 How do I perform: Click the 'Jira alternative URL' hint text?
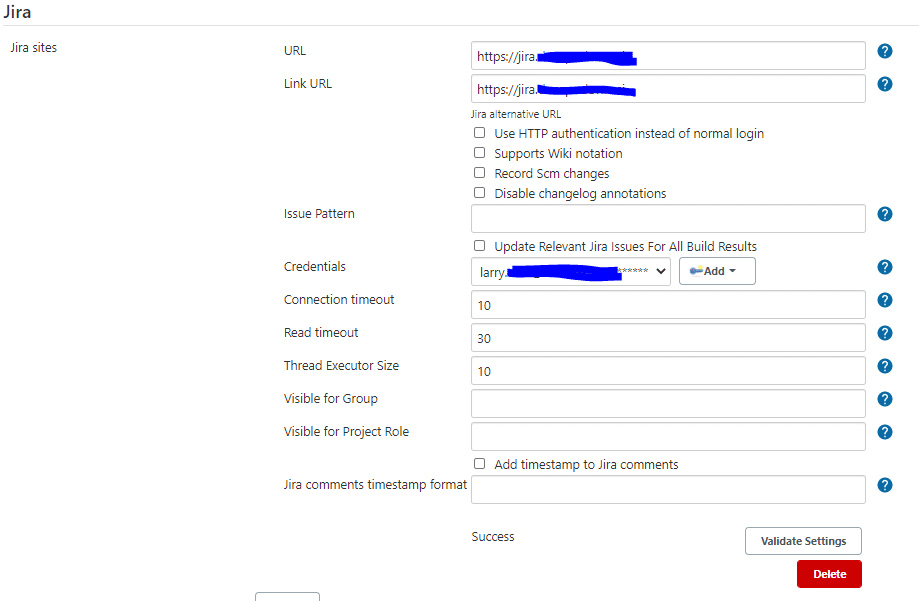516,114
